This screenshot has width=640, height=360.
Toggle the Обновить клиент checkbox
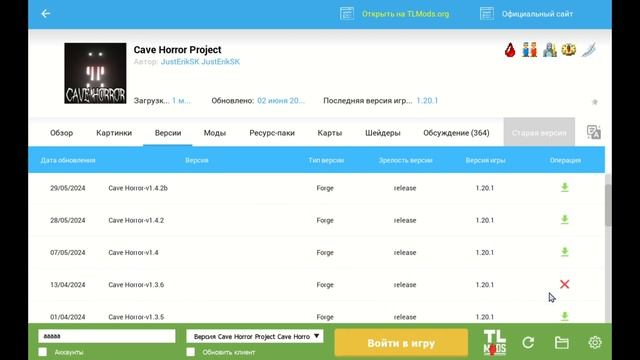tap(191, 352)
